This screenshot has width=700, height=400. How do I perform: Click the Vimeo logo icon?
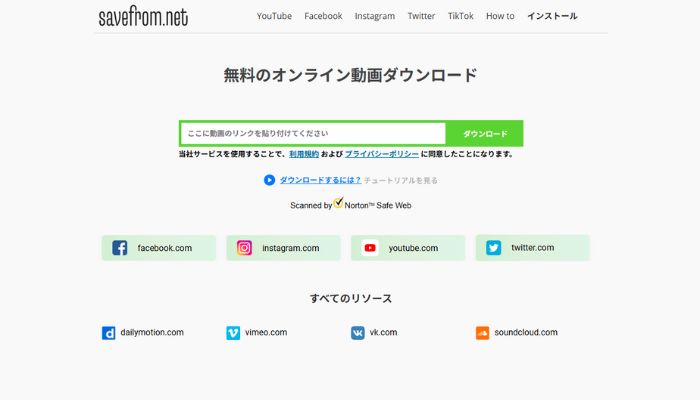(233, 333)
